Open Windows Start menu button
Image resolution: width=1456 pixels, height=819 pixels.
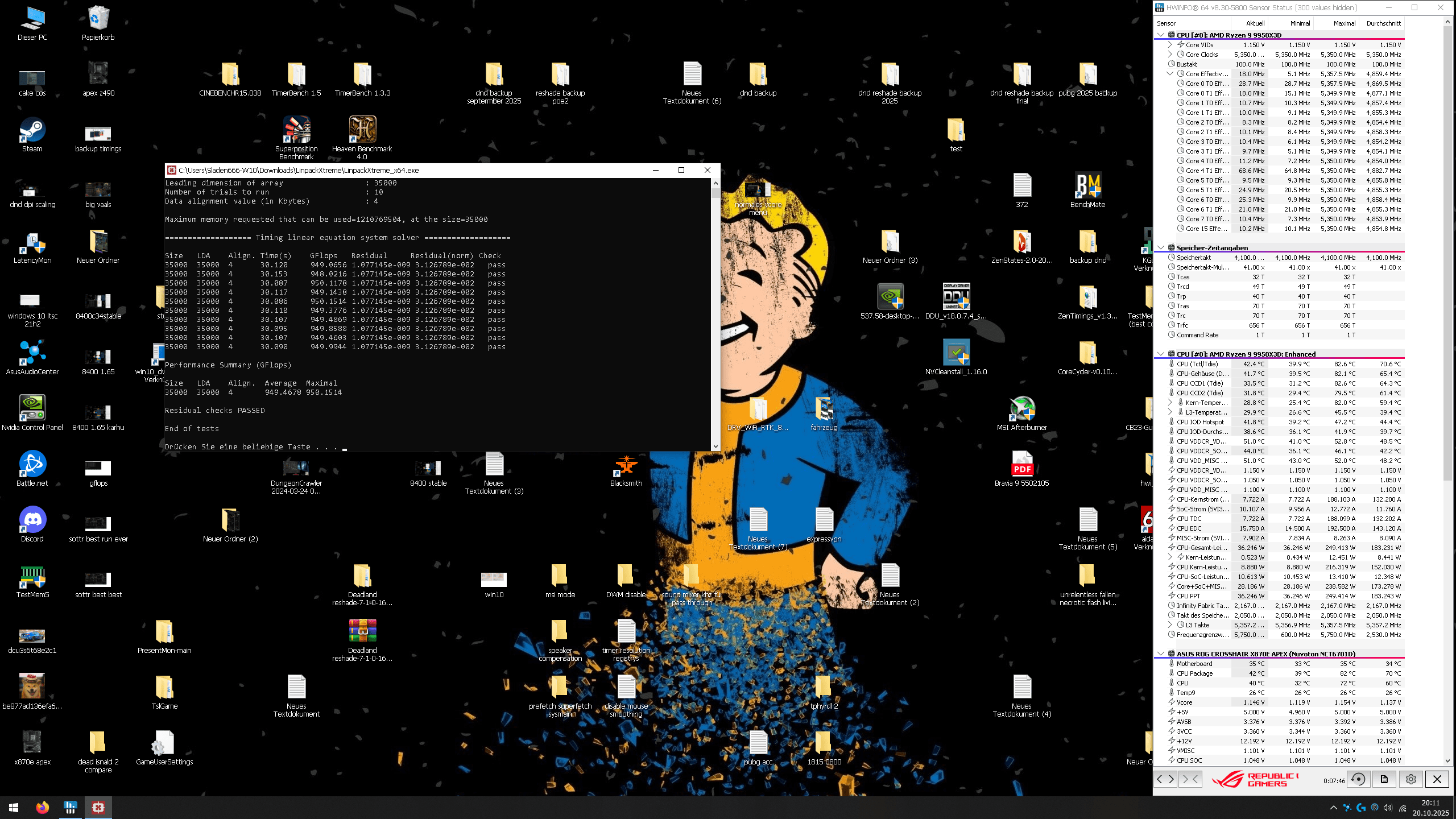coord(14,807)
